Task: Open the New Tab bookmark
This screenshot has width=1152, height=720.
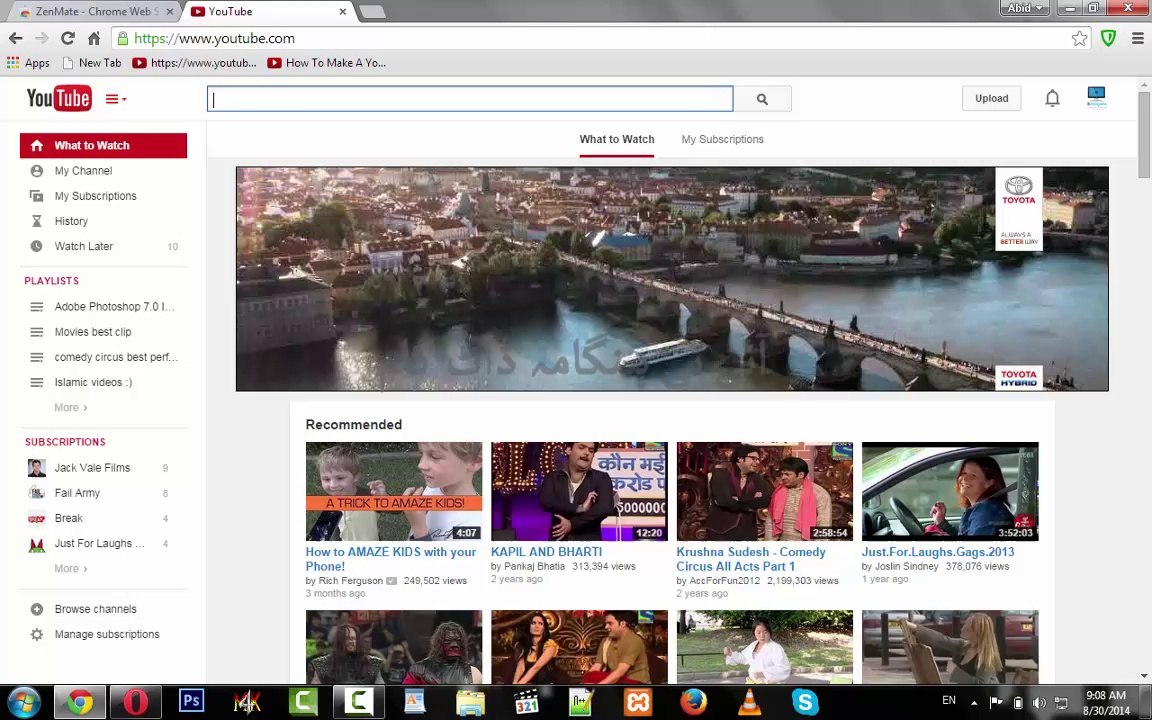Action: tap(92, 63)
